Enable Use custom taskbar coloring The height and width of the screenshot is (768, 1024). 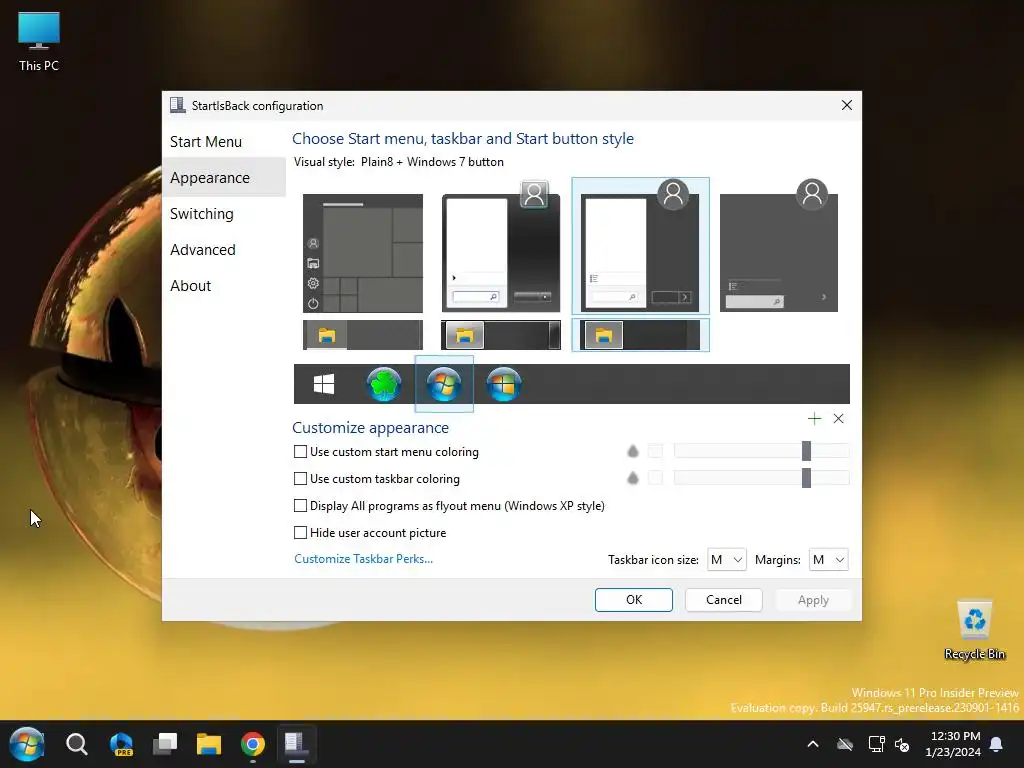300,479
